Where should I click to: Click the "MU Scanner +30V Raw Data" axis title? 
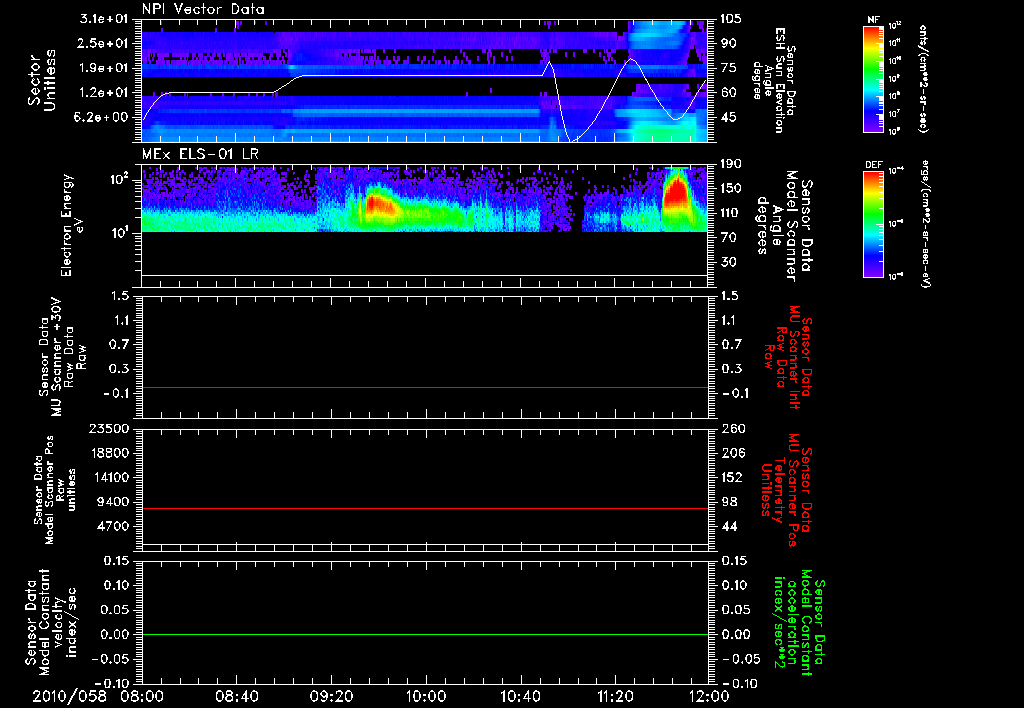[62, 357]
